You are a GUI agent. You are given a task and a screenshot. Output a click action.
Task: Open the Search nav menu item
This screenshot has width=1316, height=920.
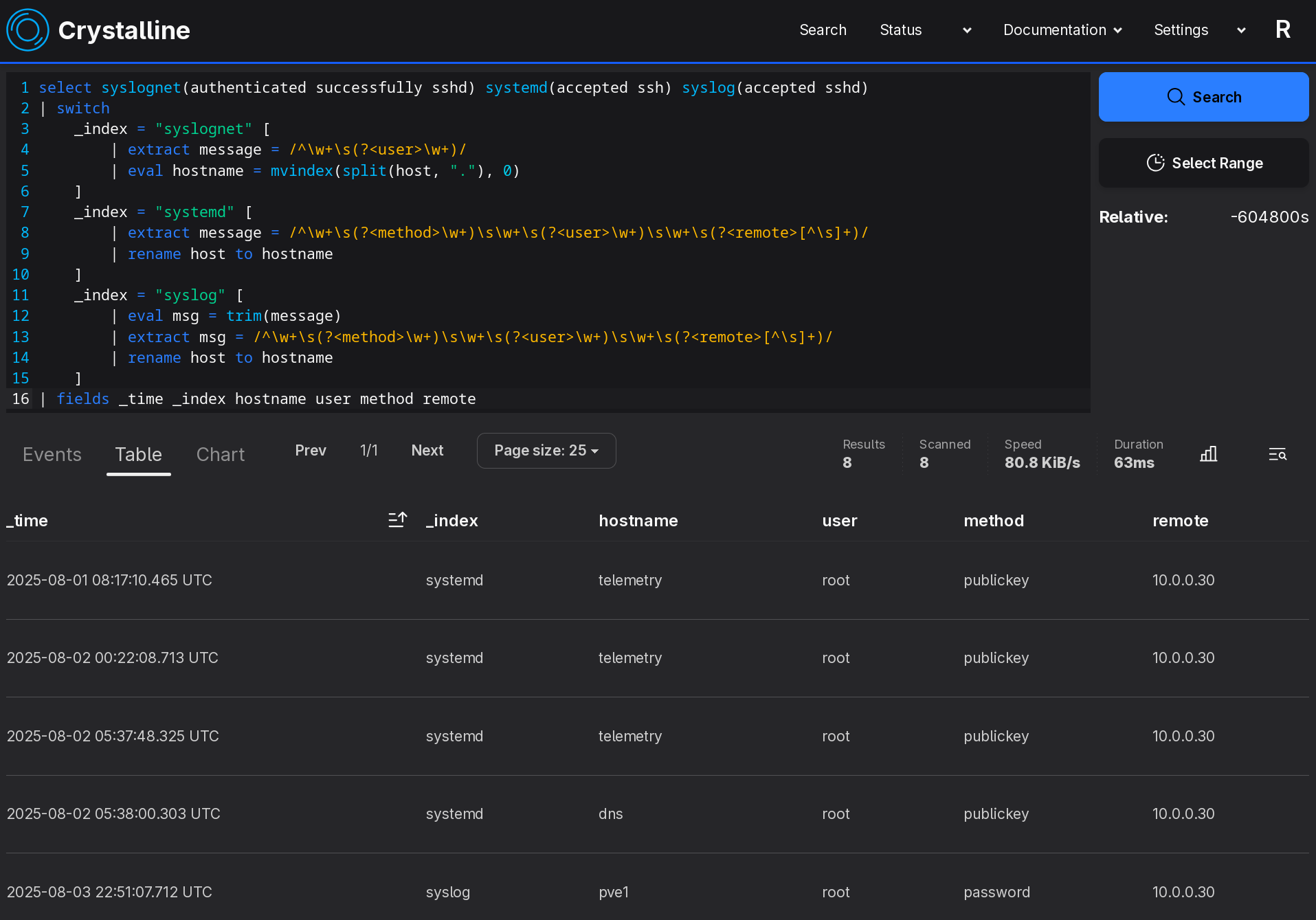coord(823,30)
